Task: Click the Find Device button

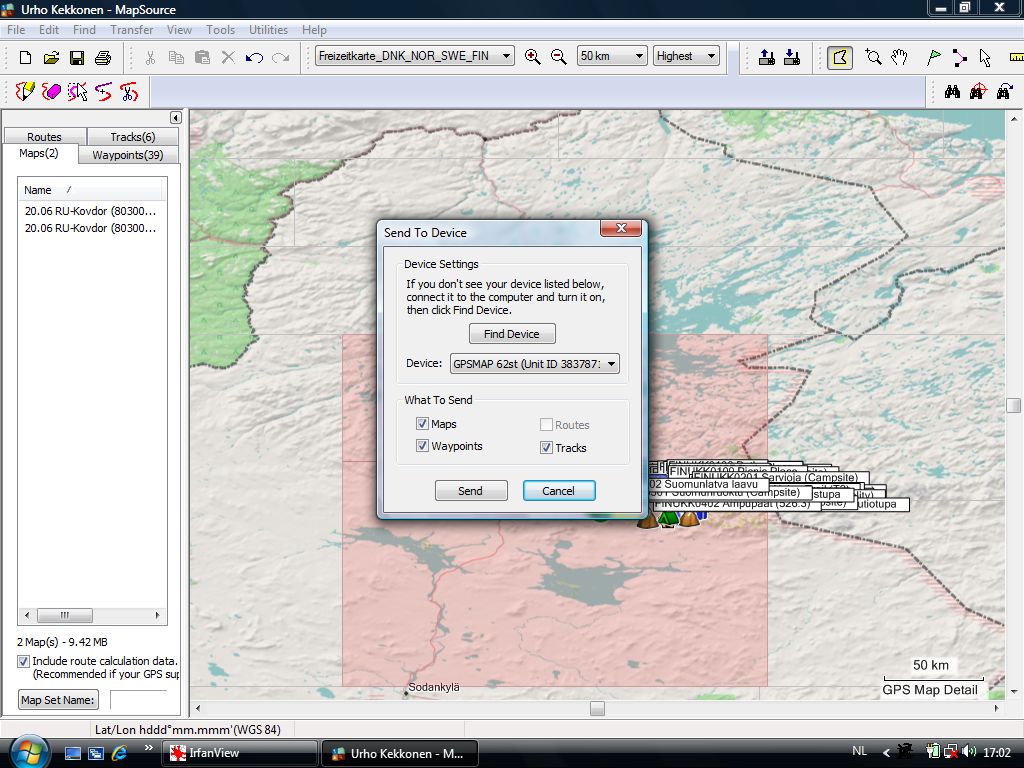Action: tap(512, 334)
